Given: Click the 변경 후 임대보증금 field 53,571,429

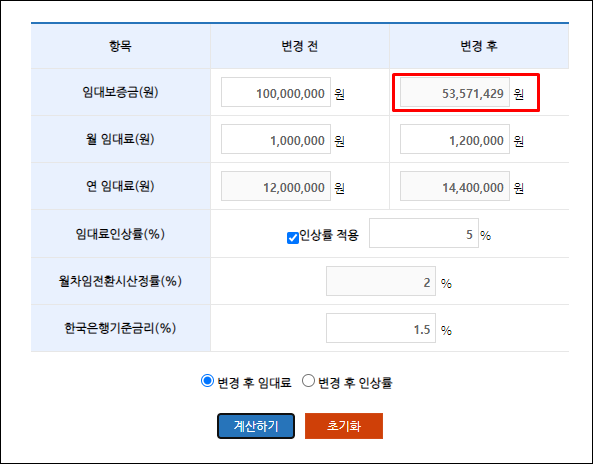Looking at the screenshot, I should pos(455,92).
